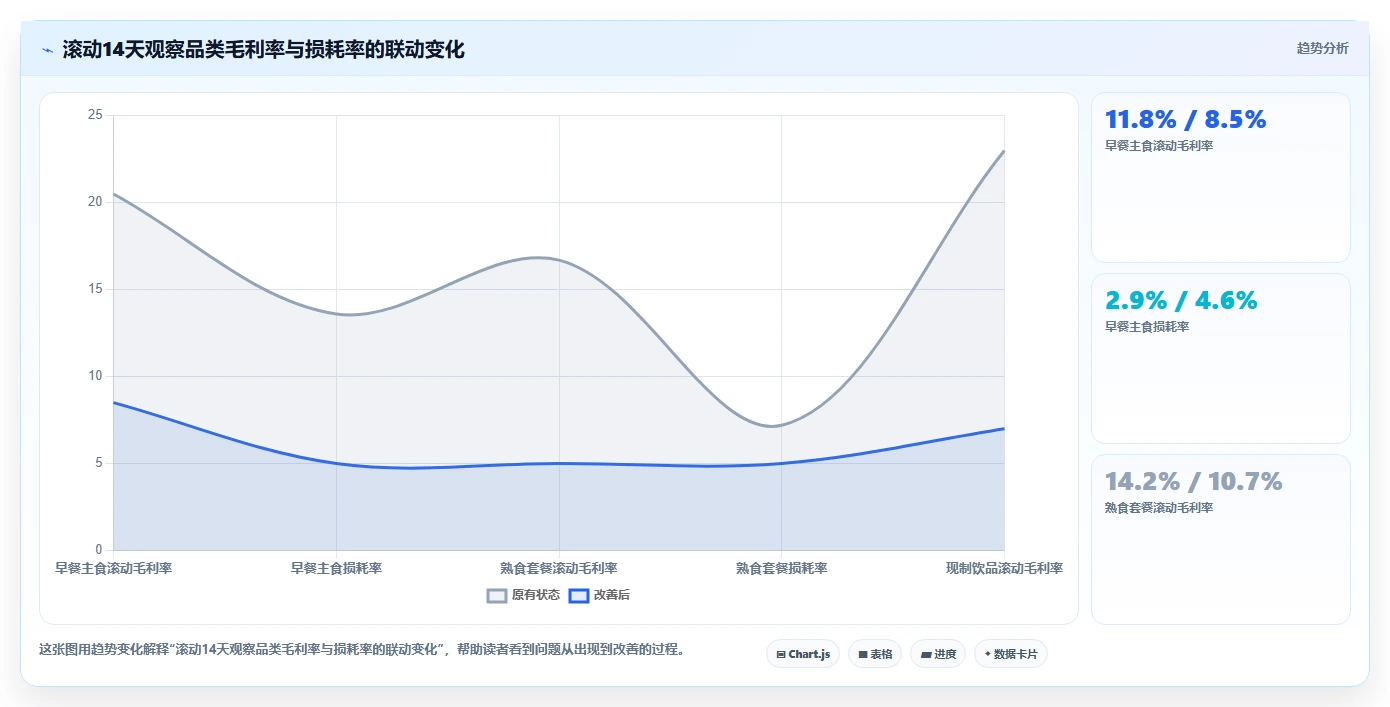
Task: Click the chart title 滚动14天观察品类毛利率
Action: (x=264, y=49)
